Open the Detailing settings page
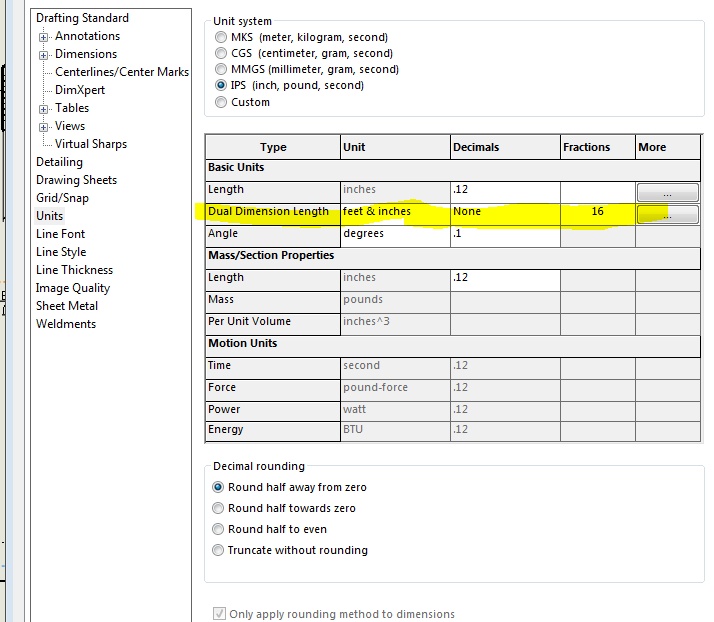Screen dimensions: 714x622 (x=60, y=162)
